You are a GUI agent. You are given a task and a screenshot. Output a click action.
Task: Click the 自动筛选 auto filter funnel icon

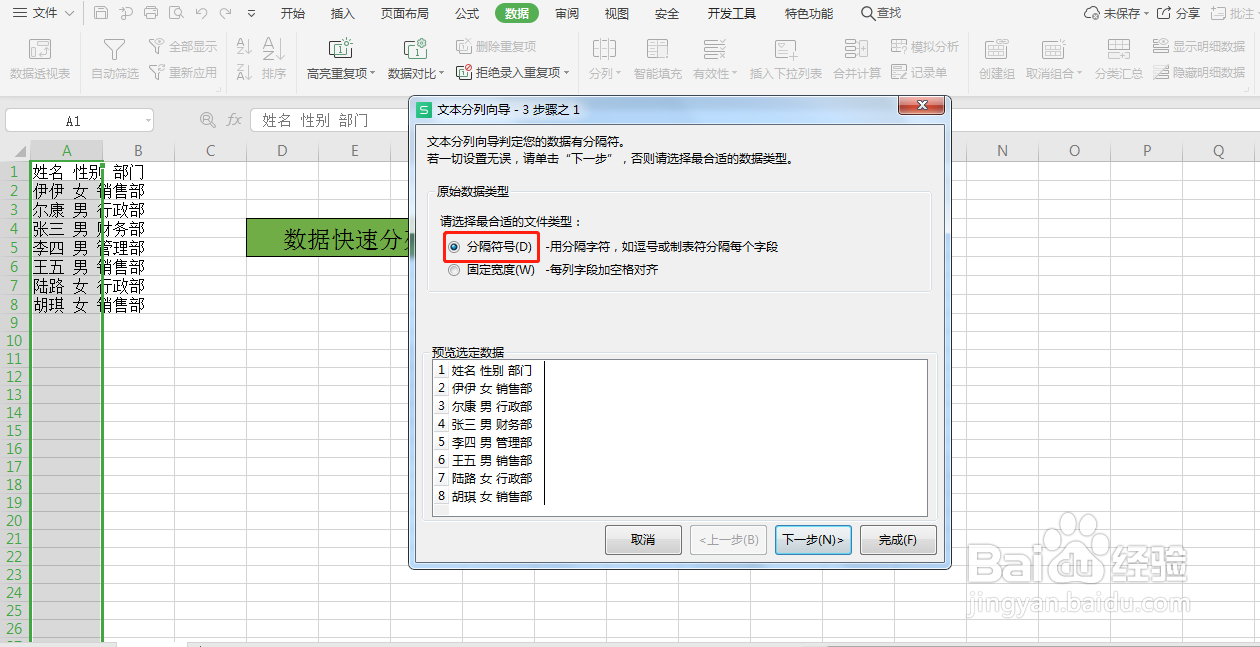click(x=115, y=50)
